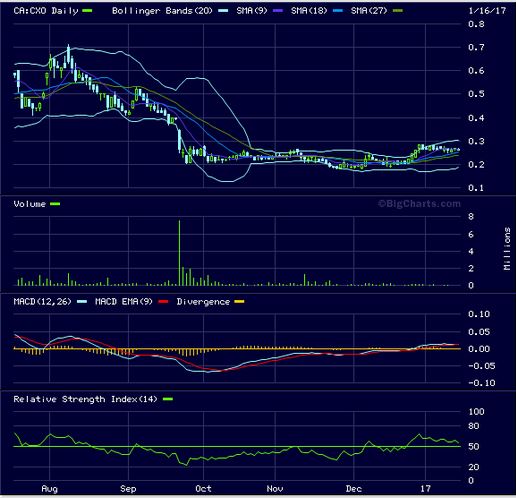
Task: Click the Oct month axis label
Action: click(203, 489)
